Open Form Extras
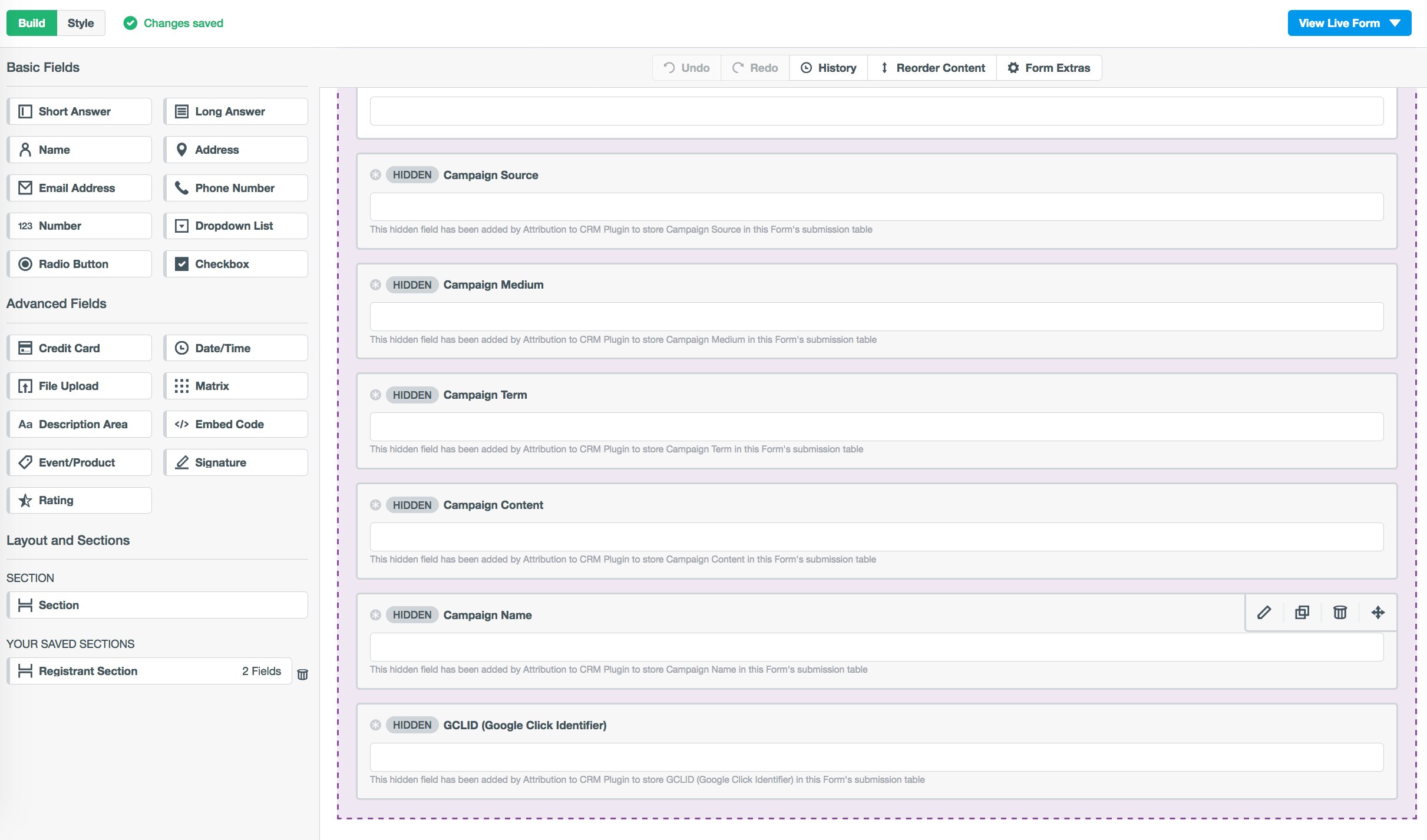Screen dimensions: 1427x840 point(1049,67)
